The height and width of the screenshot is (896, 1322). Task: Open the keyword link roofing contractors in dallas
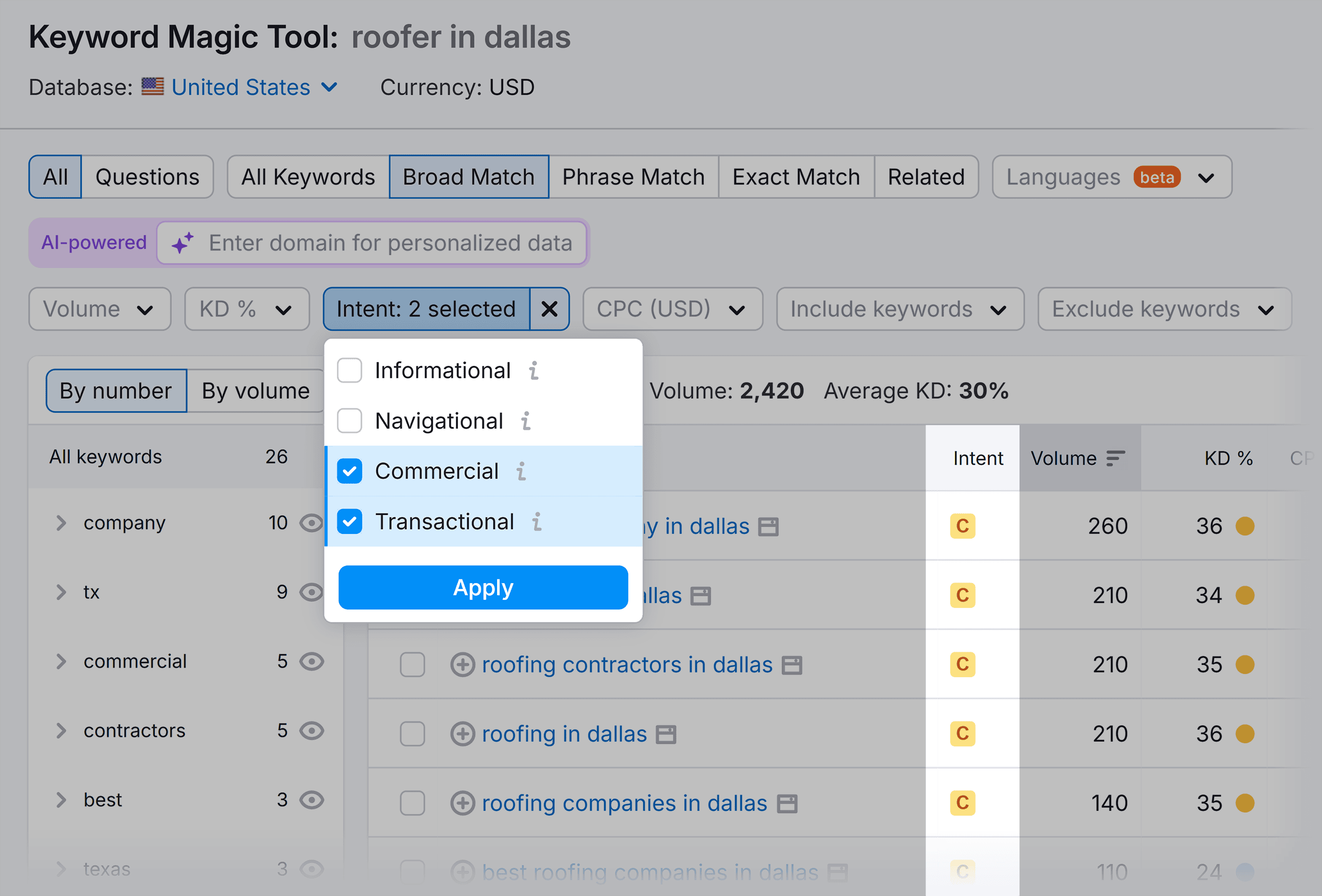626,664
